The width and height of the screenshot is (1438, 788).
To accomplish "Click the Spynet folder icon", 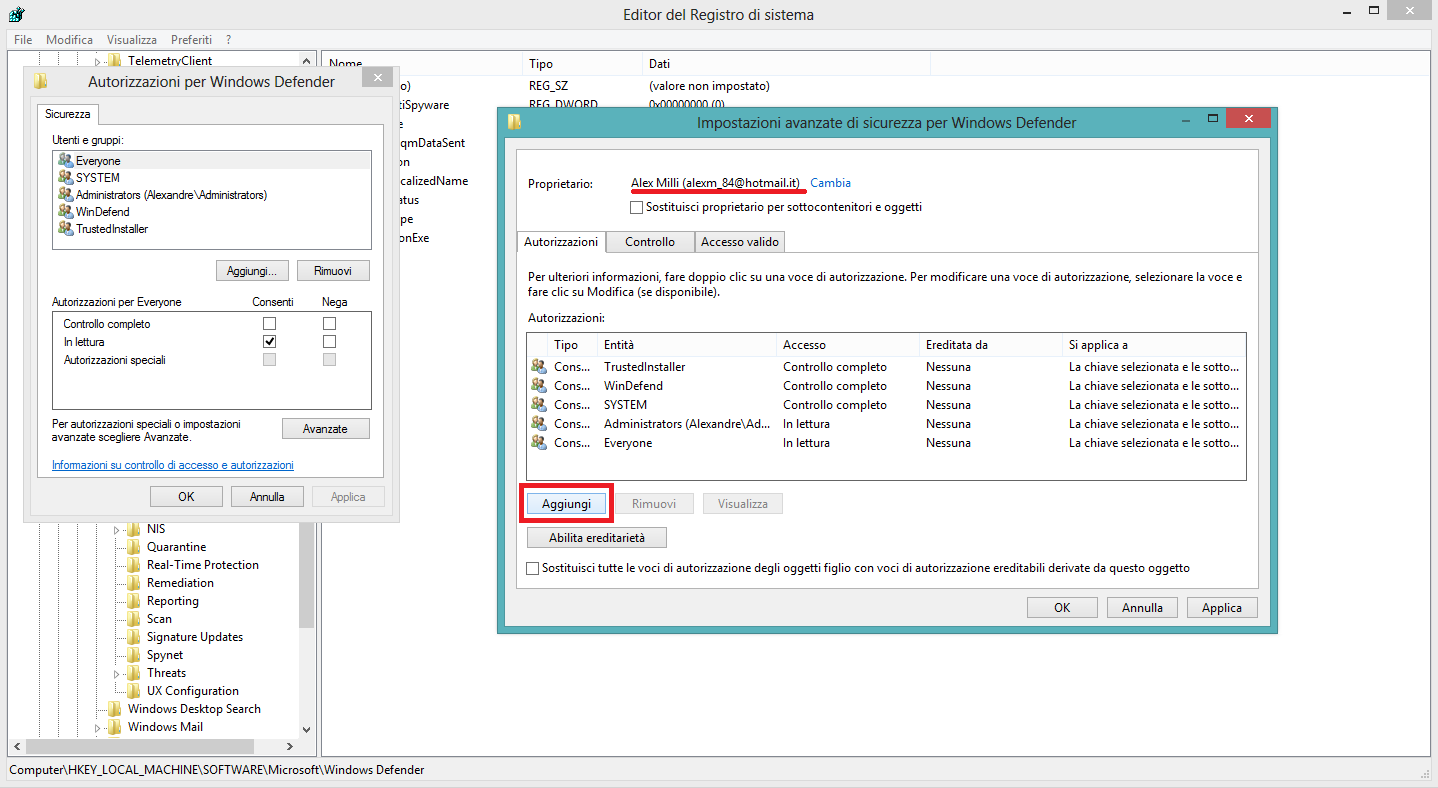I will [x=134, y=655].
